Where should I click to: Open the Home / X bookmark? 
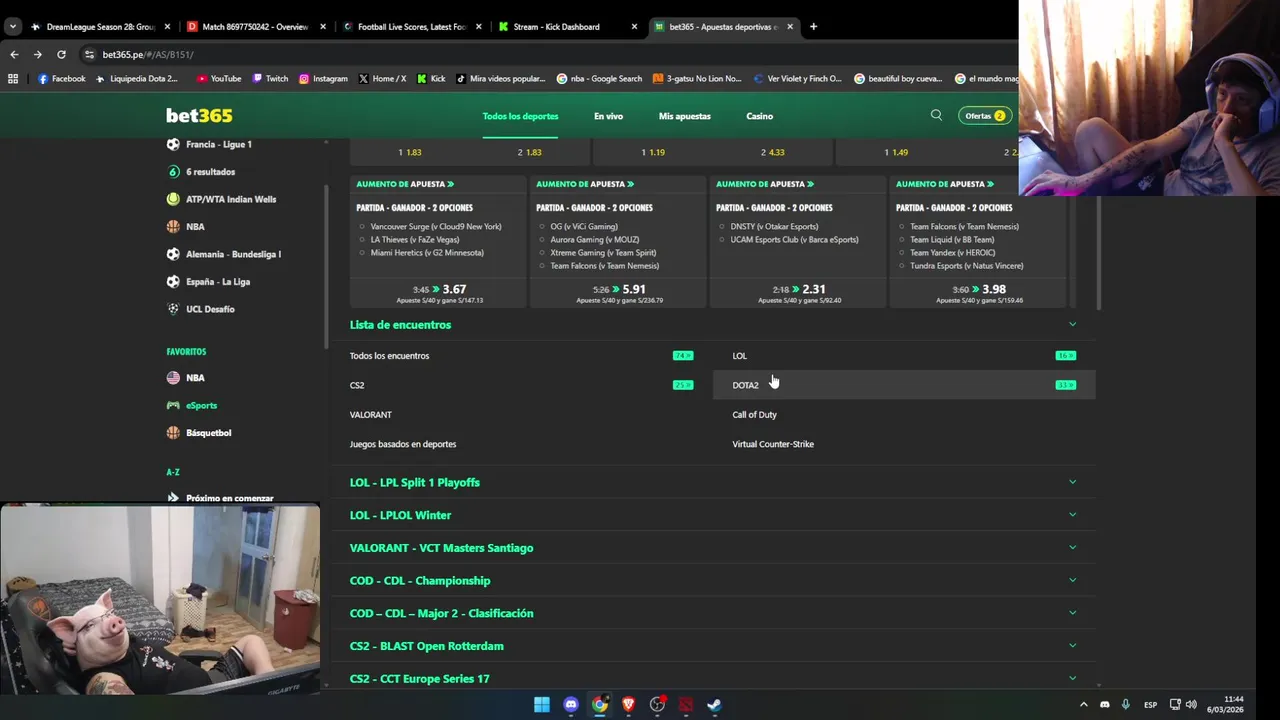pyautogui.click(x=382, y=78)
